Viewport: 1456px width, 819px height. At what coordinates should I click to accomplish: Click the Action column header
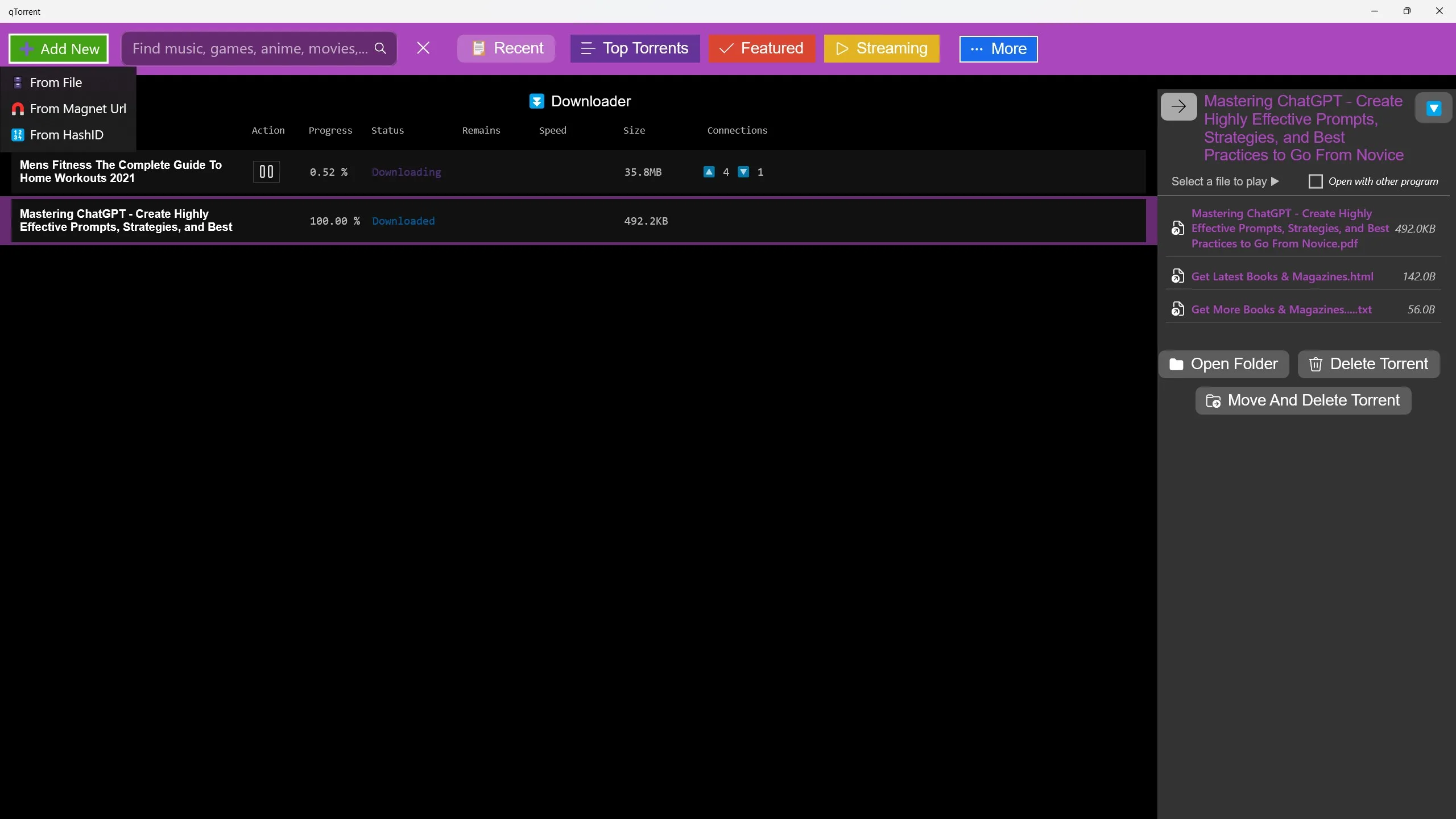pos(268,130)
